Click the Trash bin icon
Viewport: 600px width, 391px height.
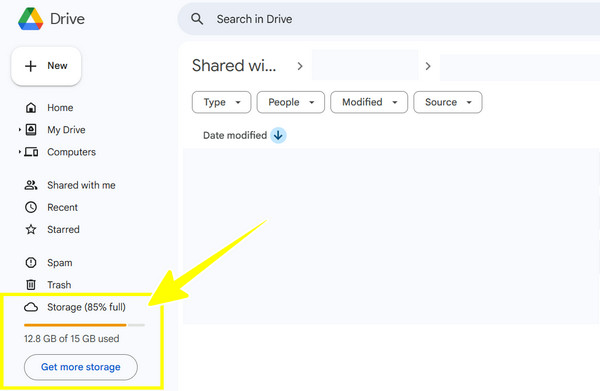[31, 285]
